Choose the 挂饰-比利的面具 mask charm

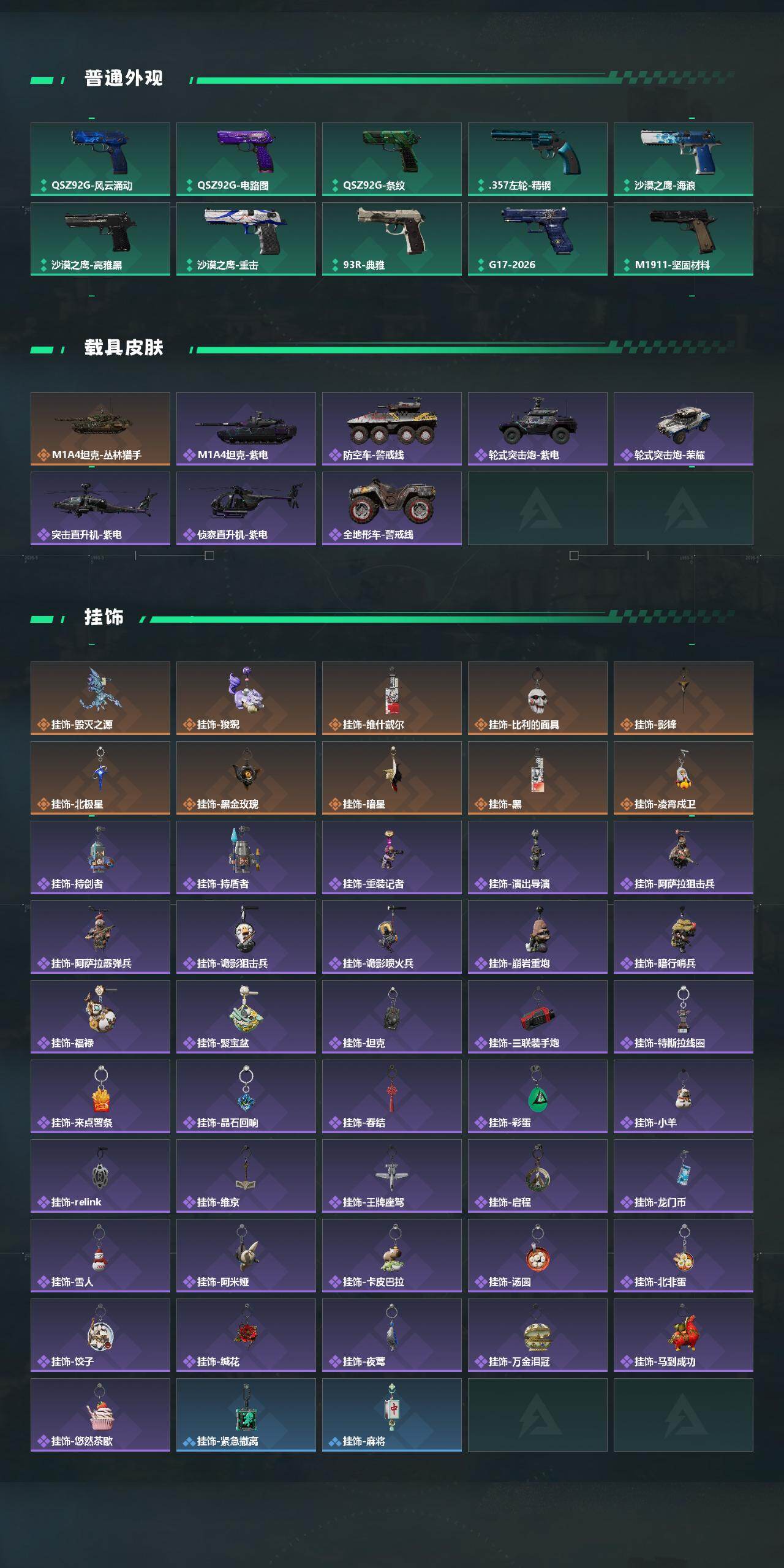[538, 698]
